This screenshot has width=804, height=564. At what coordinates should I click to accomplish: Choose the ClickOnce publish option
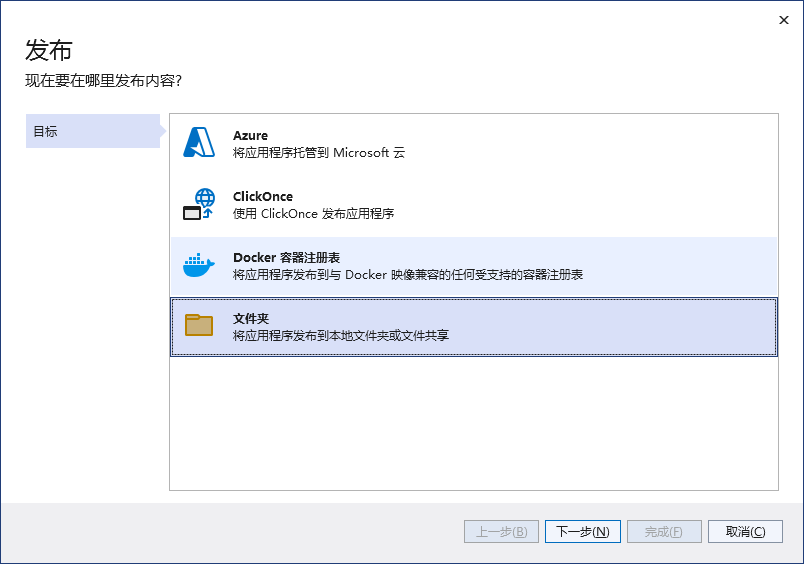(474, 205)
